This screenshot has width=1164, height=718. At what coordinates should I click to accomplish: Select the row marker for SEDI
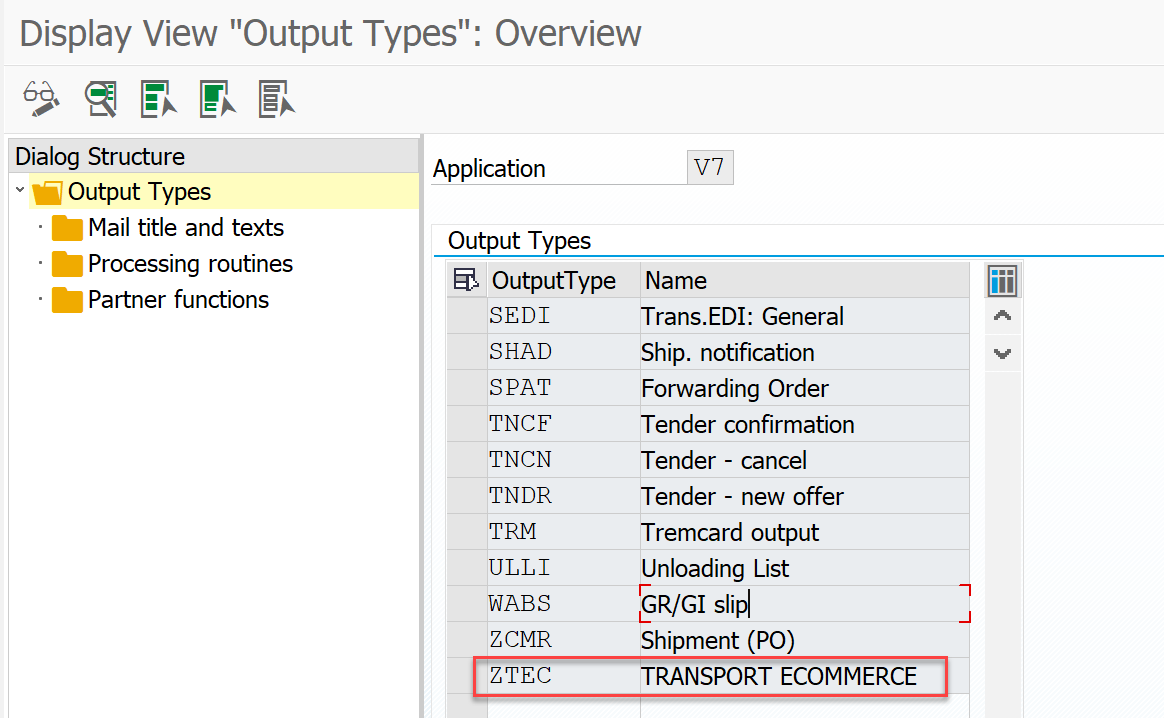pos(466,317)
